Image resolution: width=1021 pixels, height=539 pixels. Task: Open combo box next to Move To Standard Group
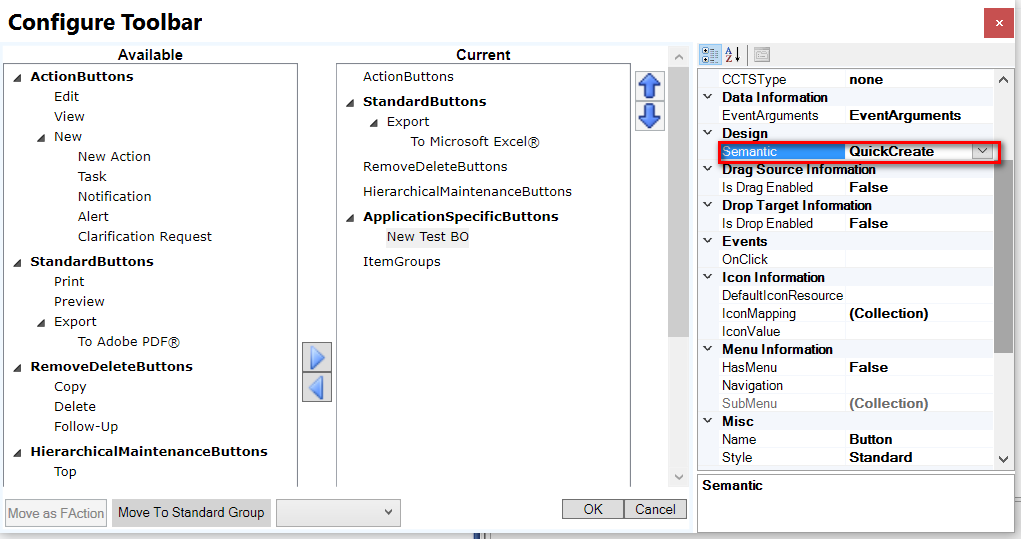339,512
